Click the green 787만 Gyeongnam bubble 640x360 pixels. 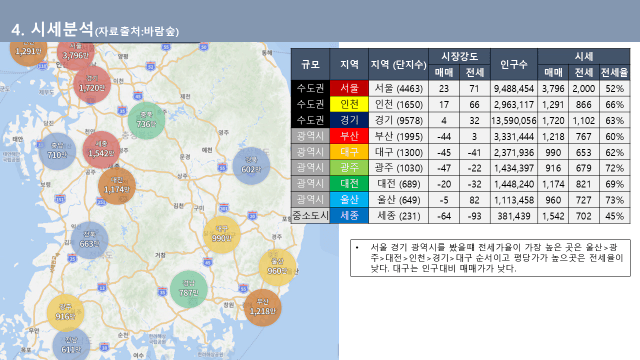pyautogui.click(x=189, y=289)
